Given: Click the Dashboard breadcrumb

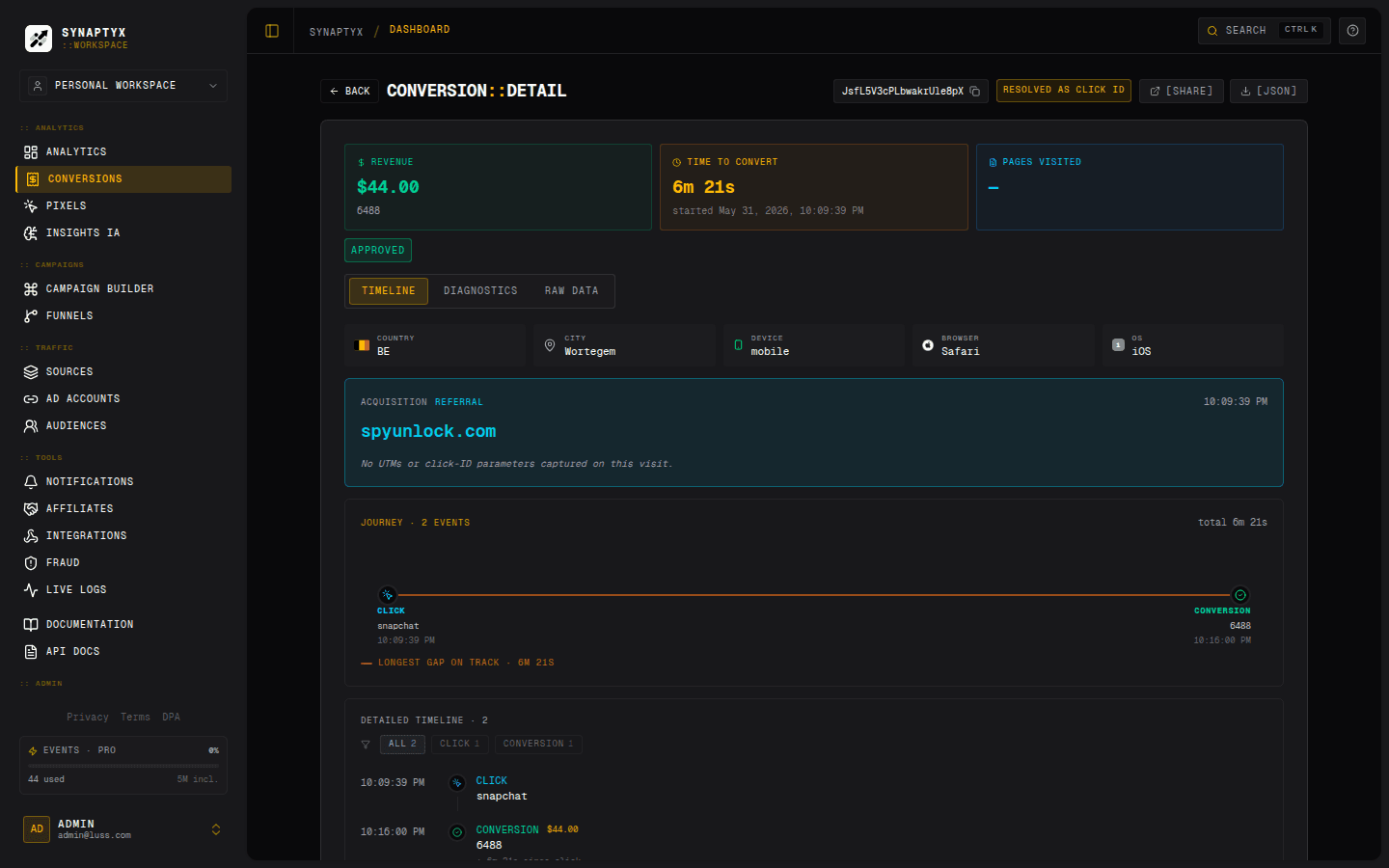Looking at the screenshot, I should click(420, 30).
